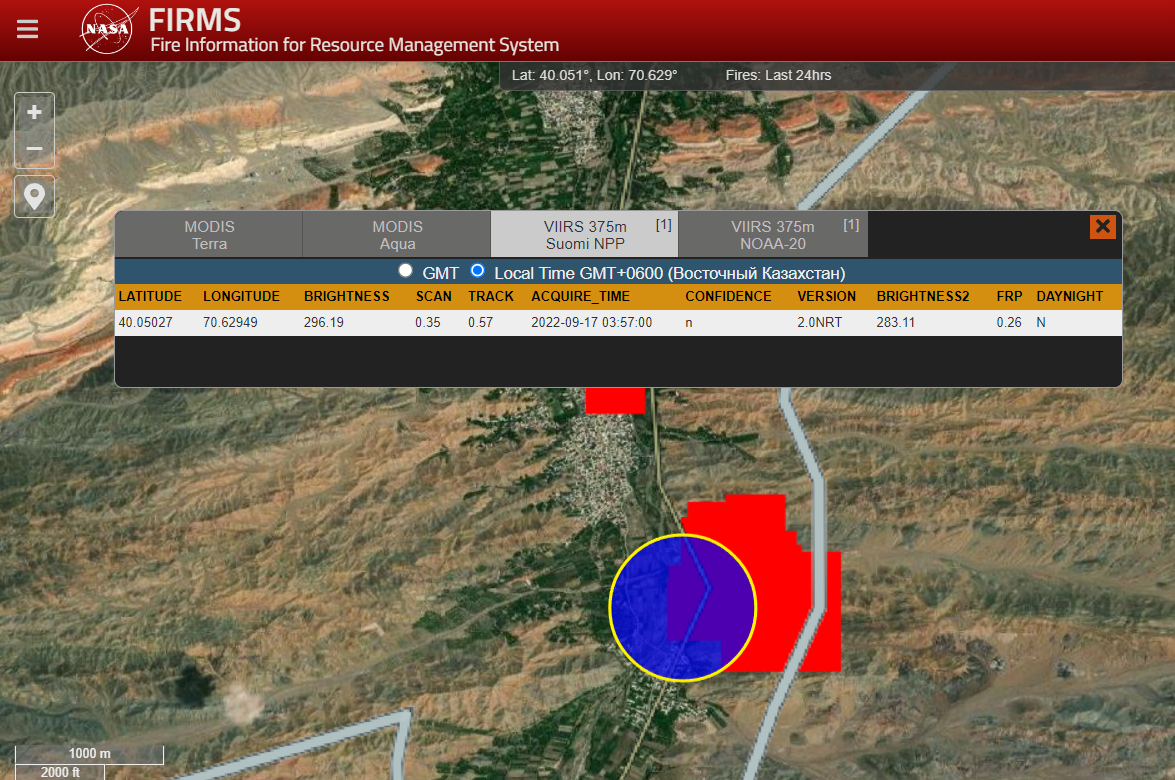Click the FIRMS title text

point(195,19)
